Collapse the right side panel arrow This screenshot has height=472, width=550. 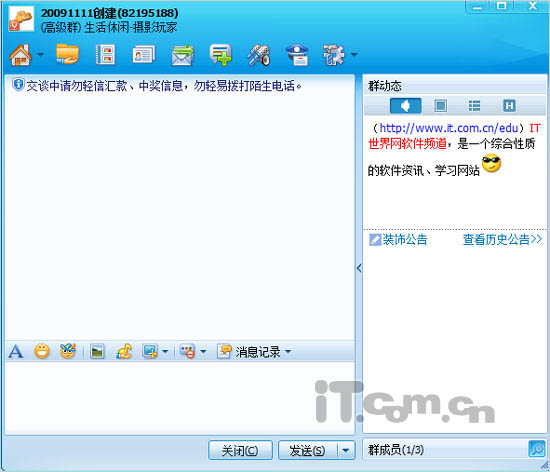pyautogui.click(x=359, y=268)
